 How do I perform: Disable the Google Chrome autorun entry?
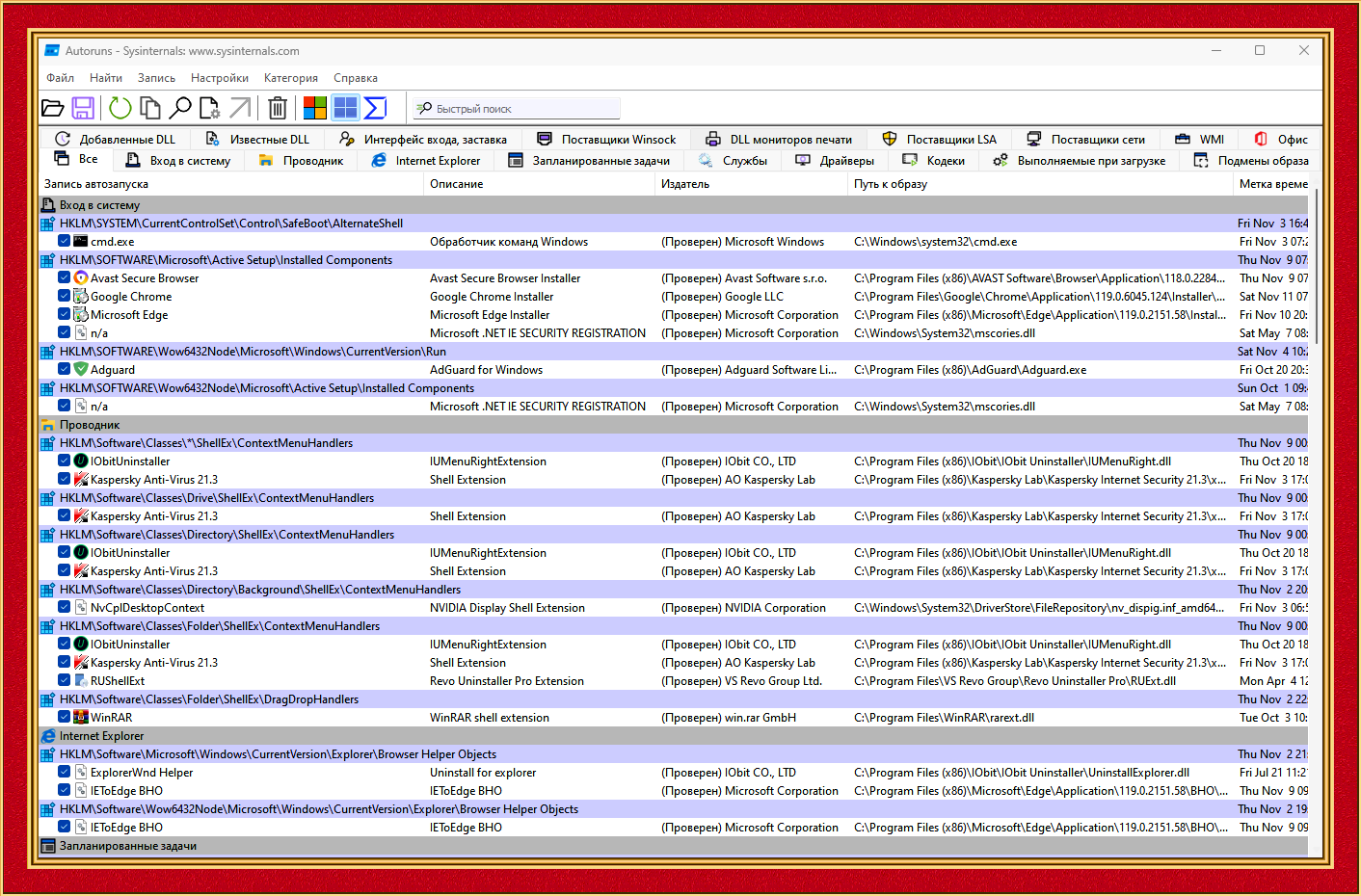(64, 296)
